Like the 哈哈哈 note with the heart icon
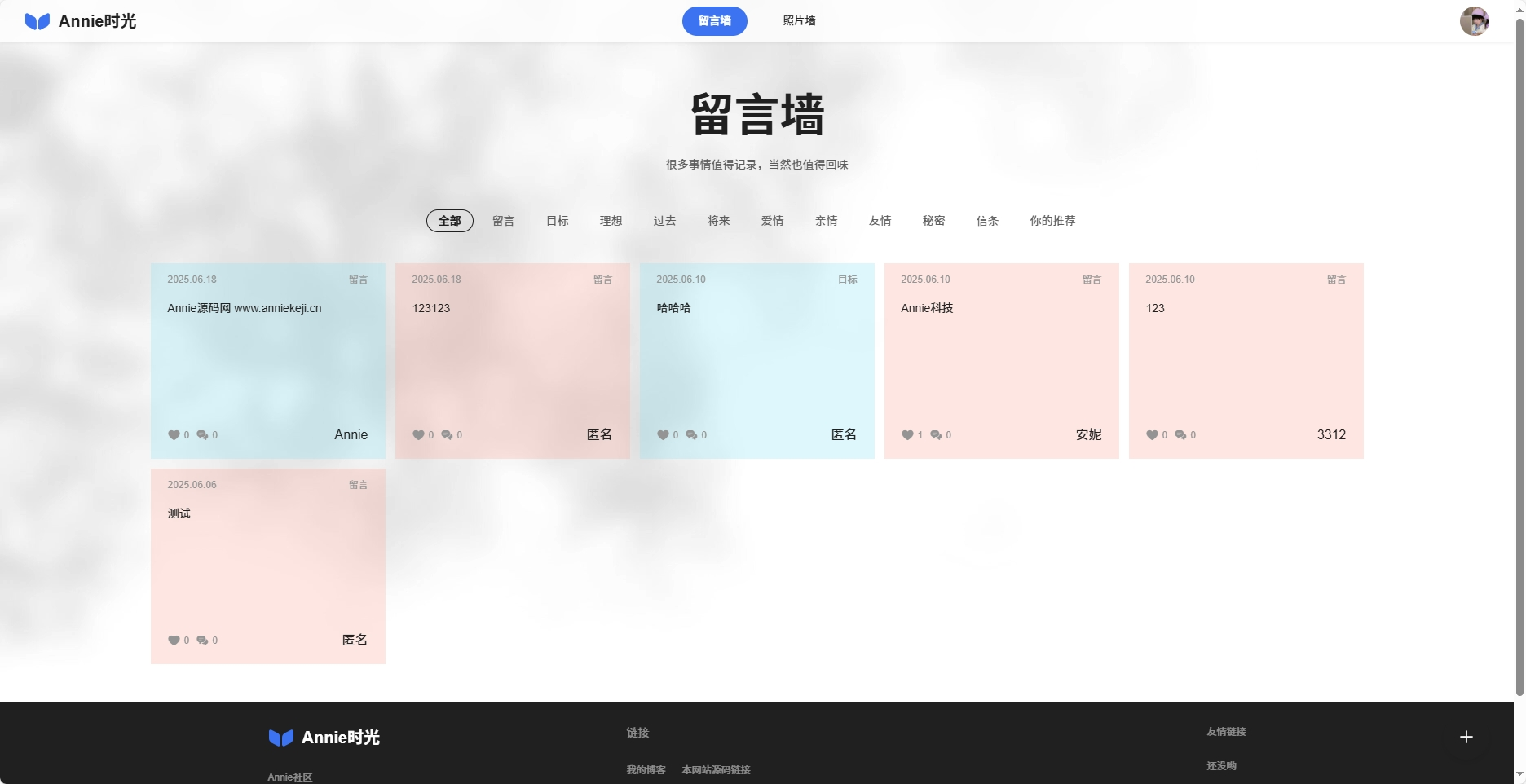This screenshot has height=784, width=1526. point(663,435)
